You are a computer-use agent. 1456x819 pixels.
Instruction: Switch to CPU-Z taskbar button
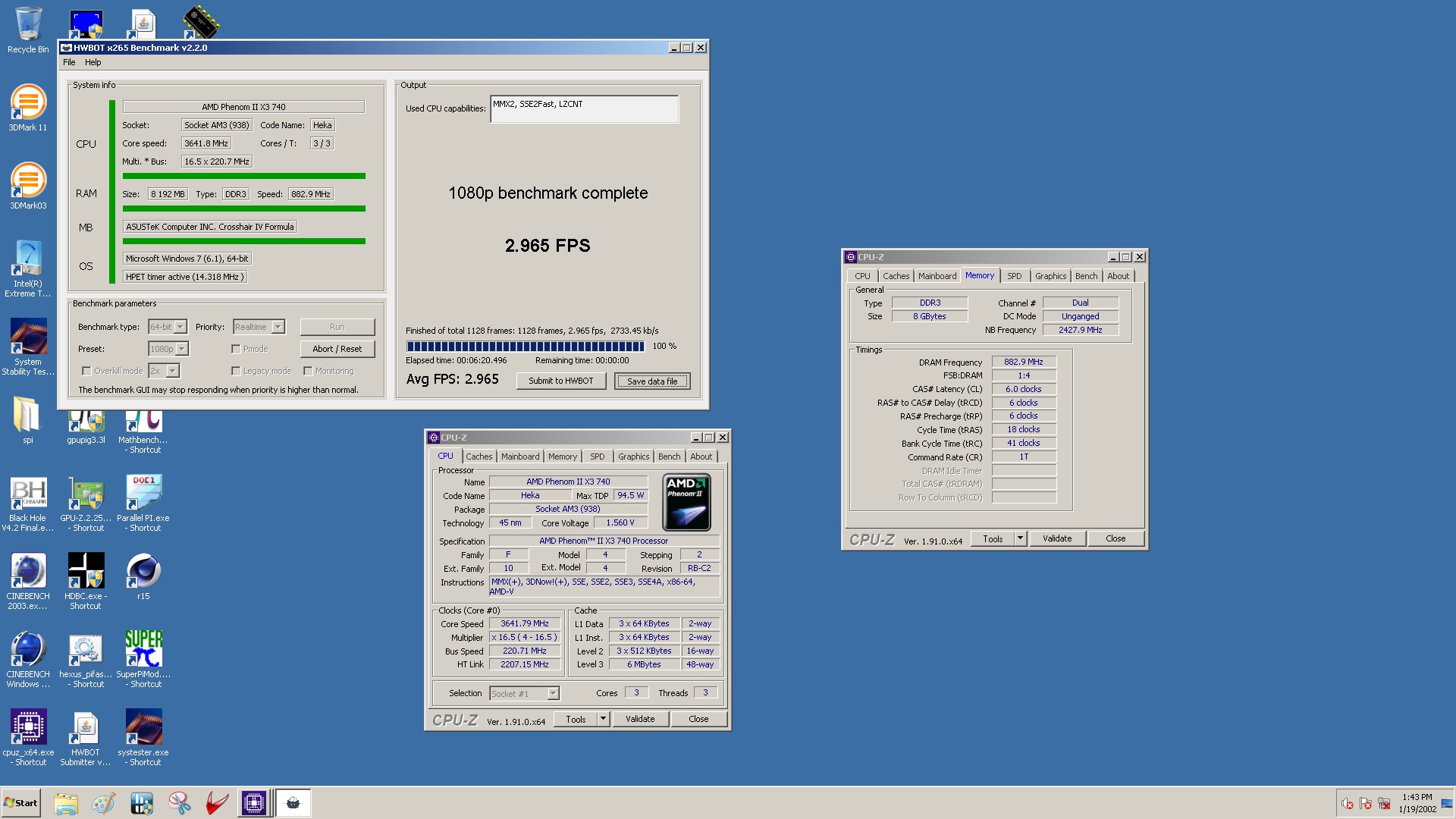254,803
